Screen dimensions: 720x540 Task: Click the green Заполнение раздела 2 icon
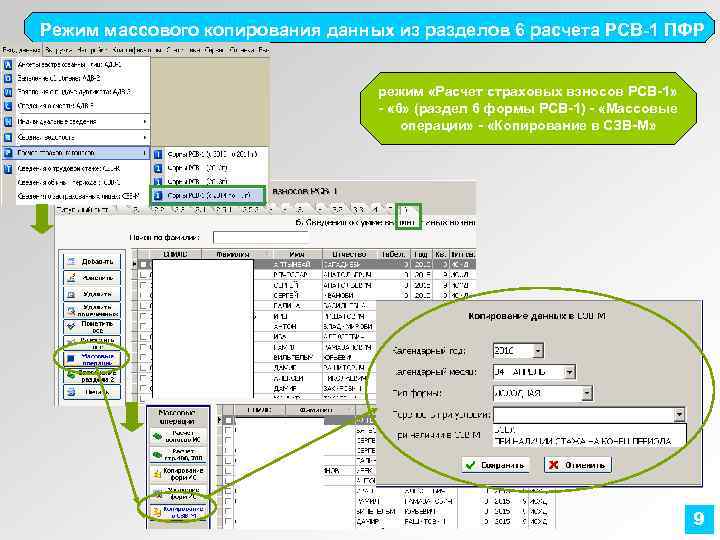point(71,376)
